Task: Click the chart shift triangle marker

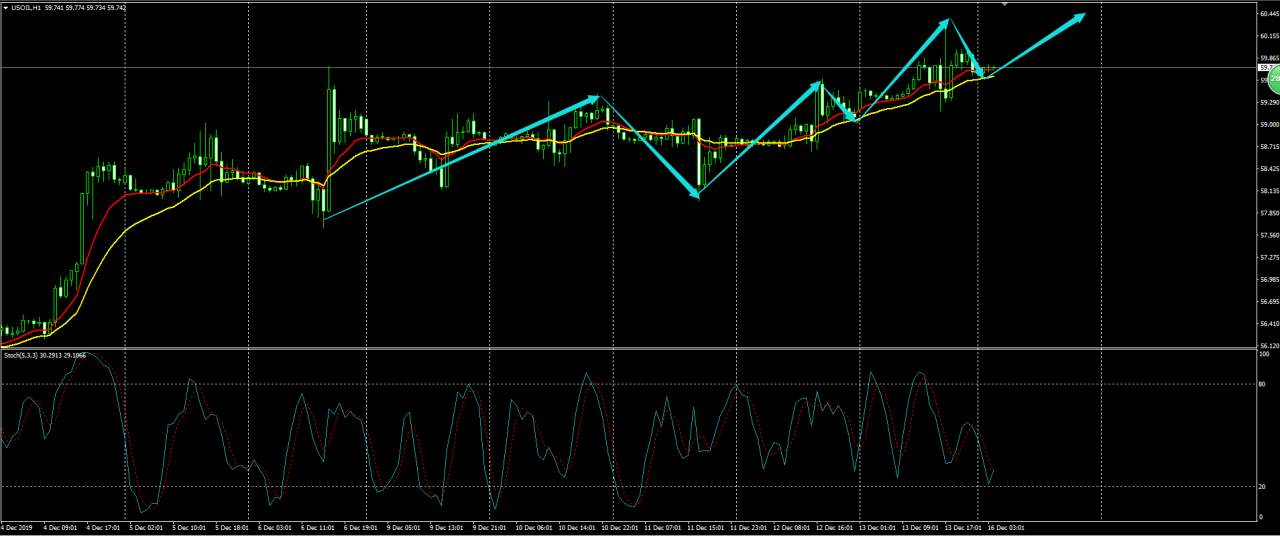Action: (x=1006, y=4)
